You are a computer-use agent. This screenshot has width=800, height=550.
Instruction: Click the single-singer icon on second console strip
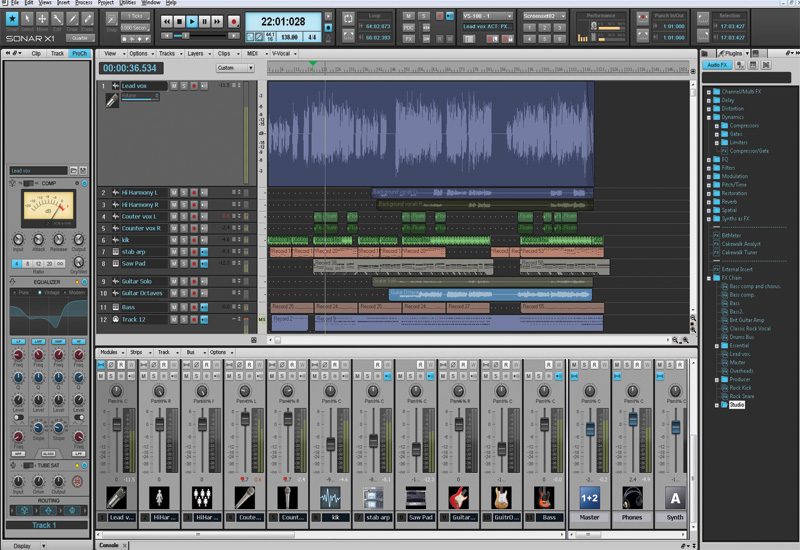pos(159,497)
